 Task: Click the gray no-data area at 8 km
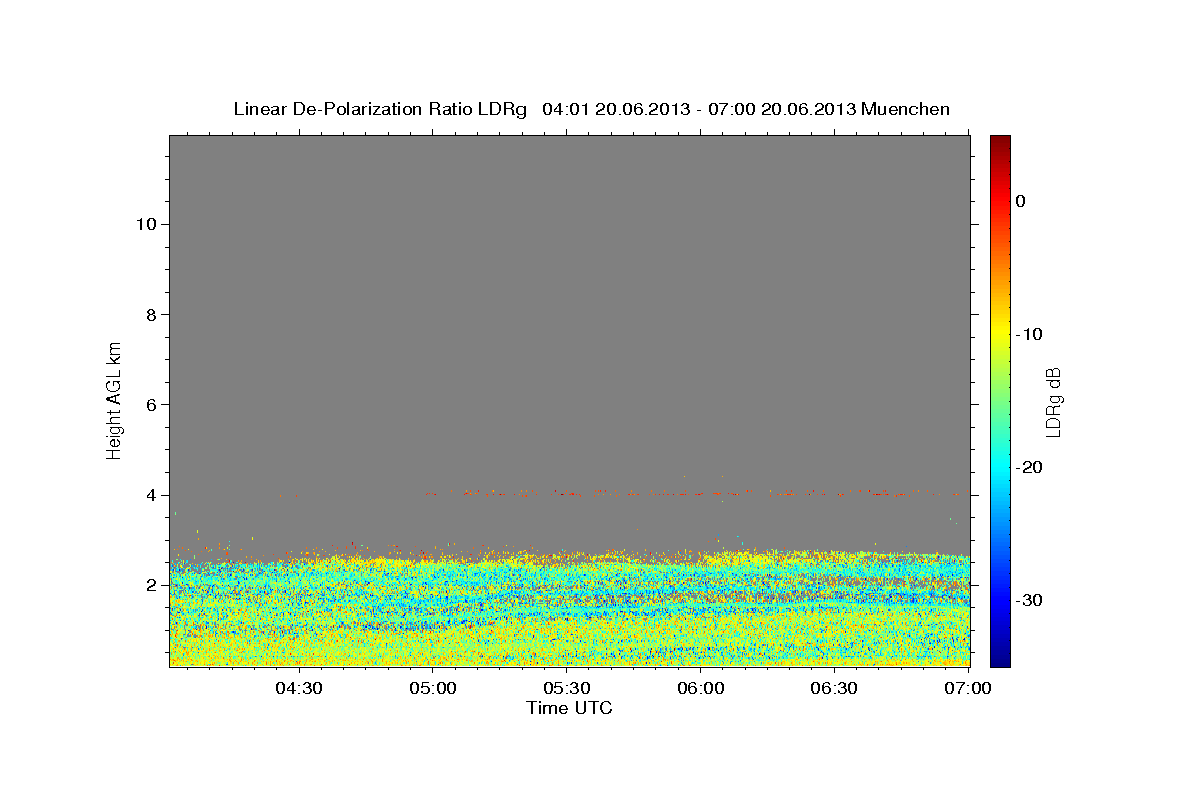570,314
